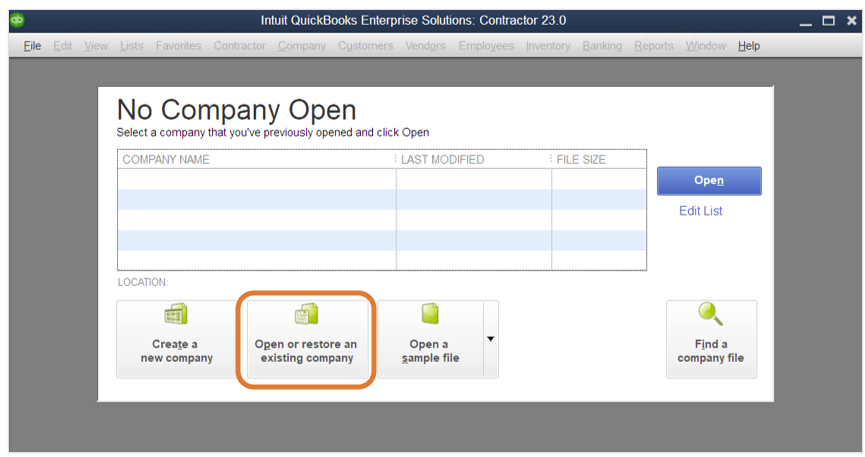
Task: Open the Company menu
Action: tap(302, 46)
